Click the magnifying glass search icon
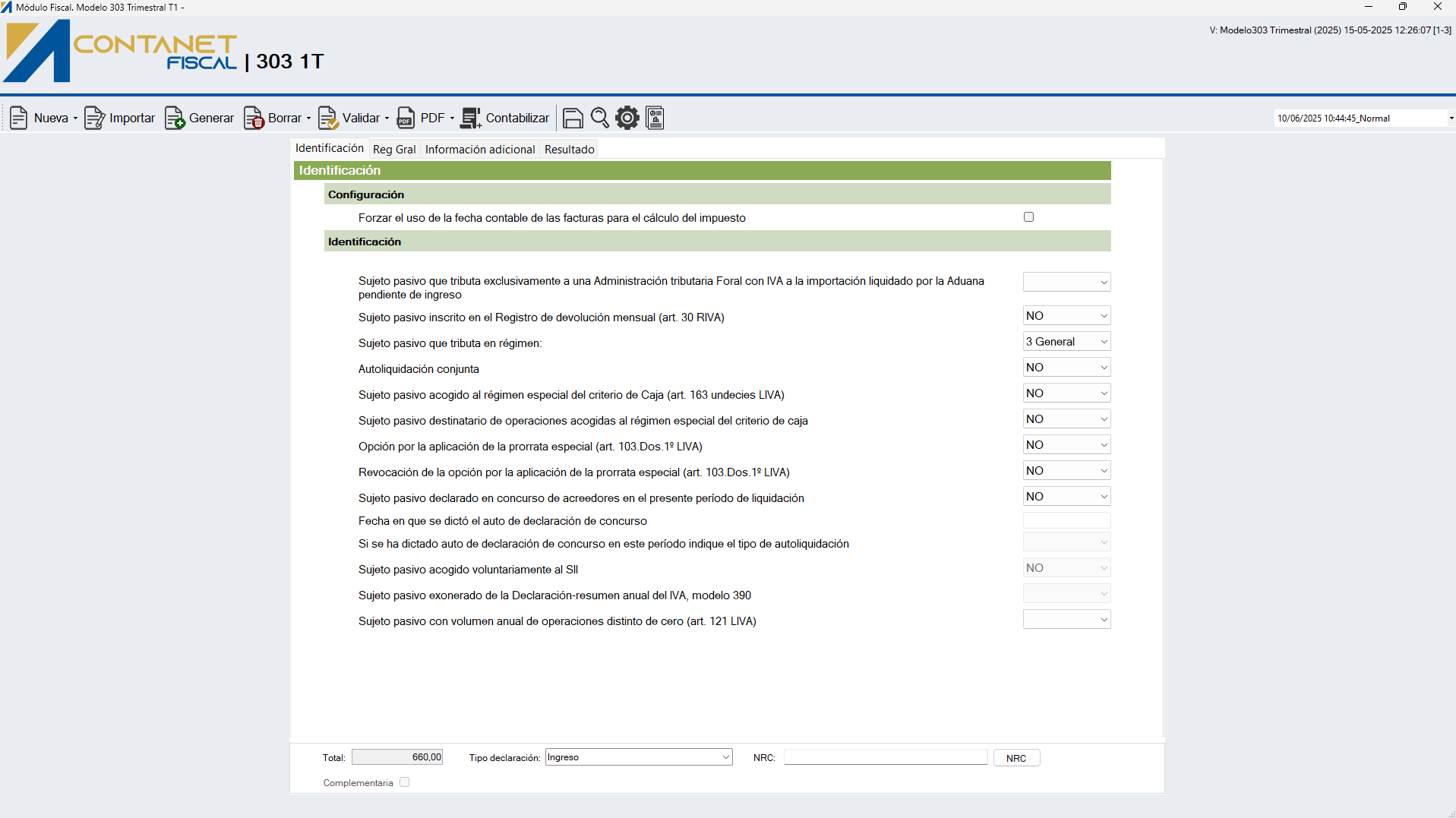 point(600,118)
